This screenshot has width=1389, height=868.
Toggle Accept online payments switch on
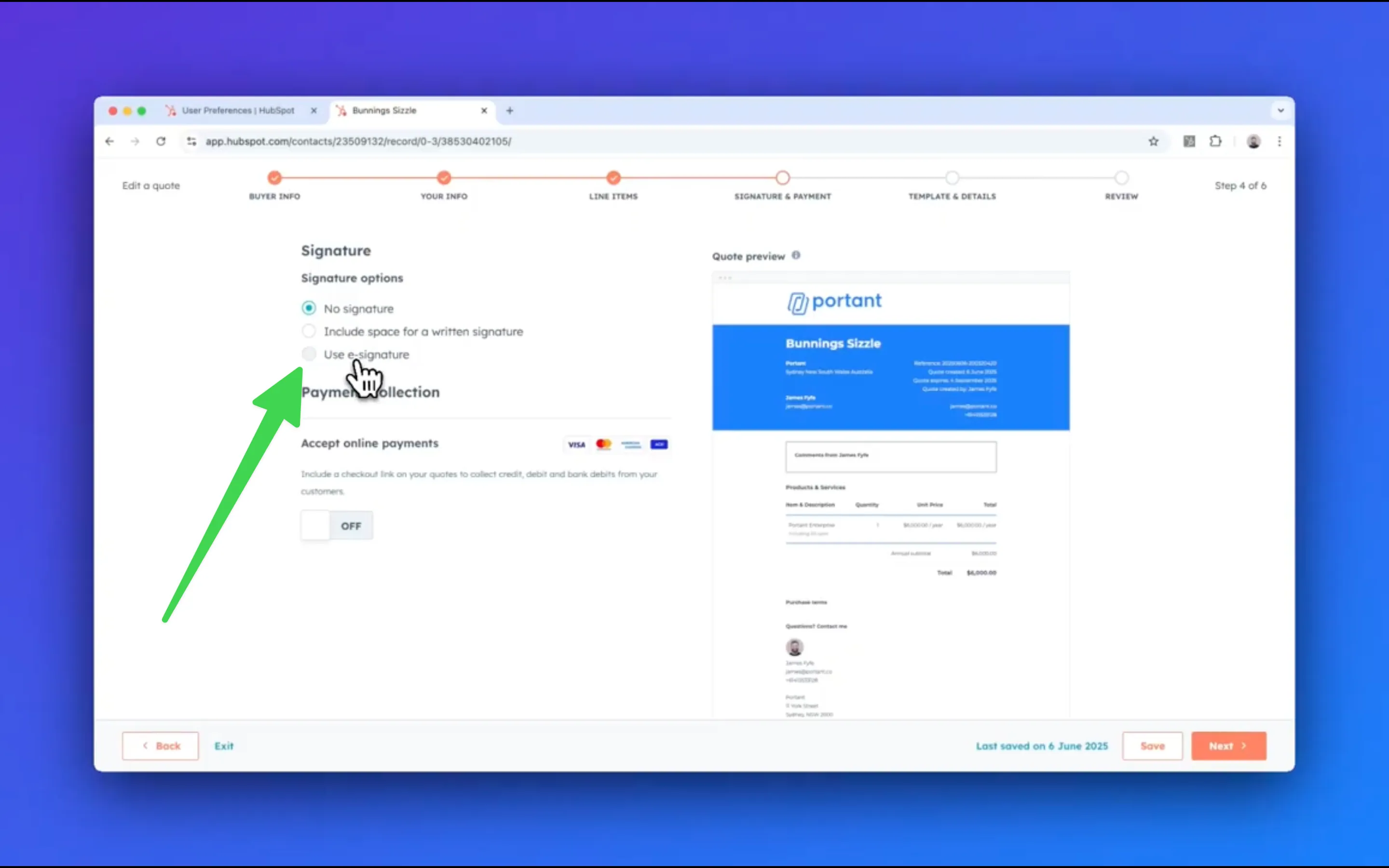click(337, 525)
